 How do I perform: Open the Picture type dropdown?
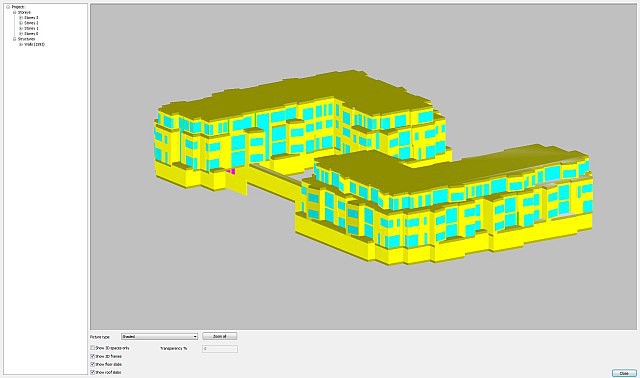tap(160, 336)
